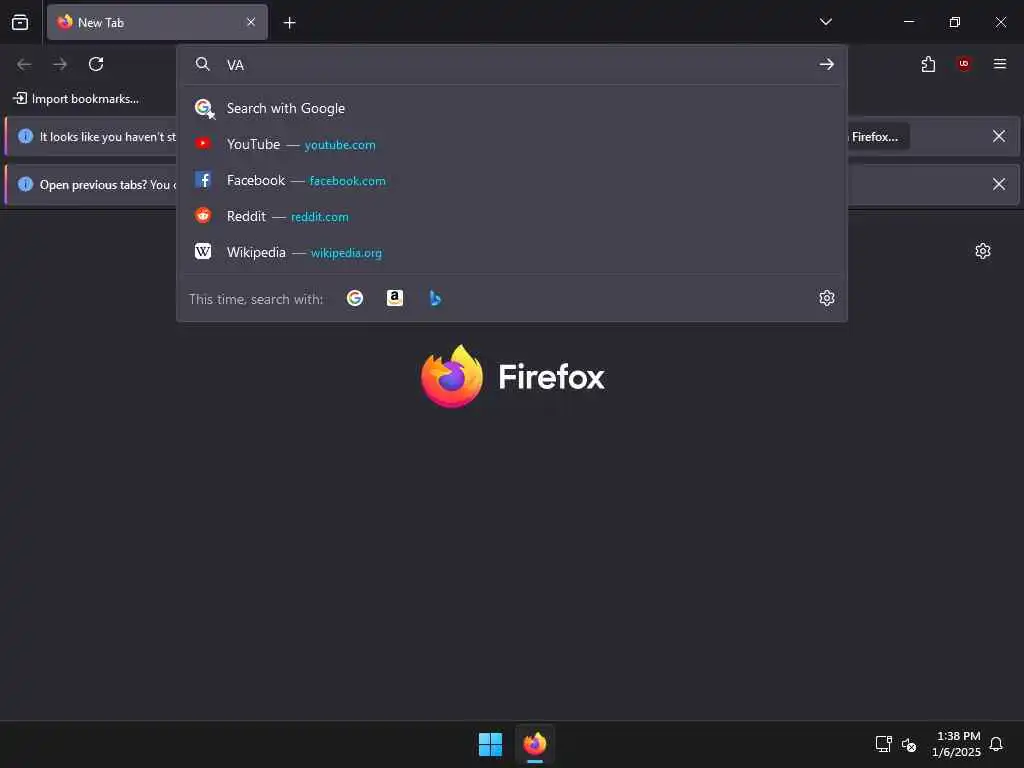Open the uBlock Origin extension icon

pos(964,64)
